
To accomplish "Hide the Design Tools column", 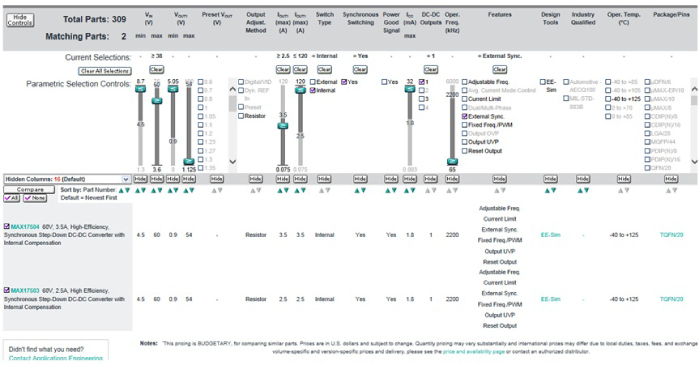I will [x=550, y=179].
